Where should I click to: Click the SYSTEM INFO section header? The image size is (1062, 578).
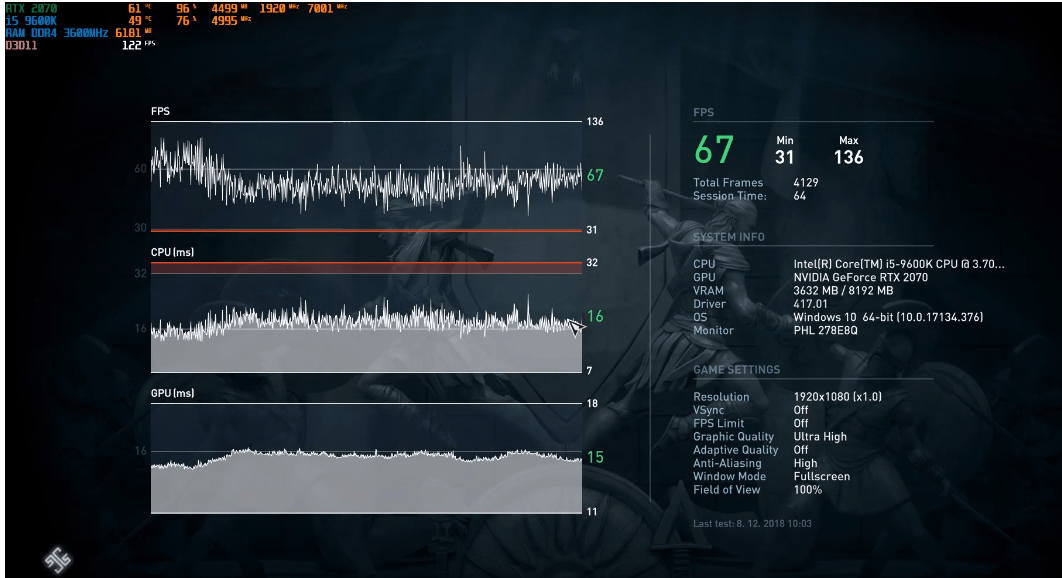(729, 237)
